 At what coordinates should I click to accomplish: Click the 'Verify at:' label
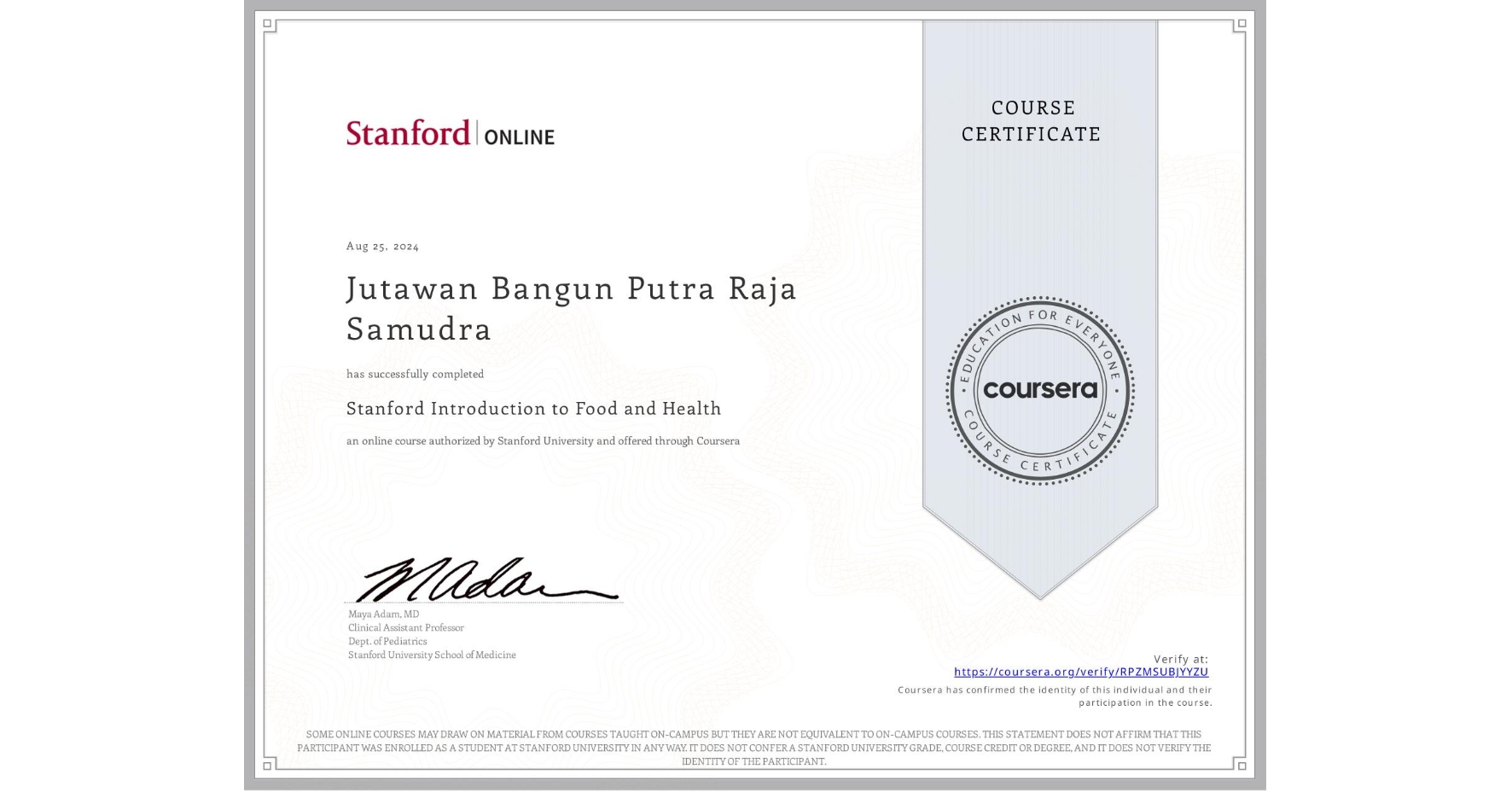1181,659
